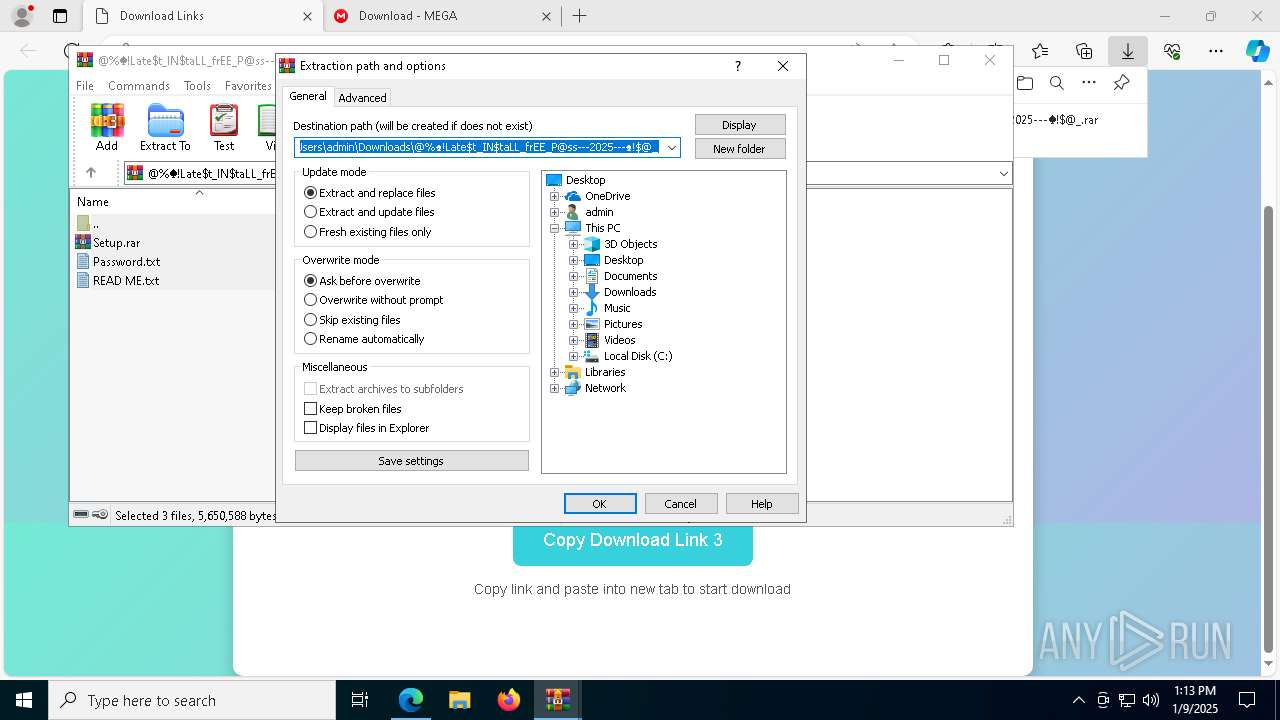Click the Windows Start button

click(23, 700)
